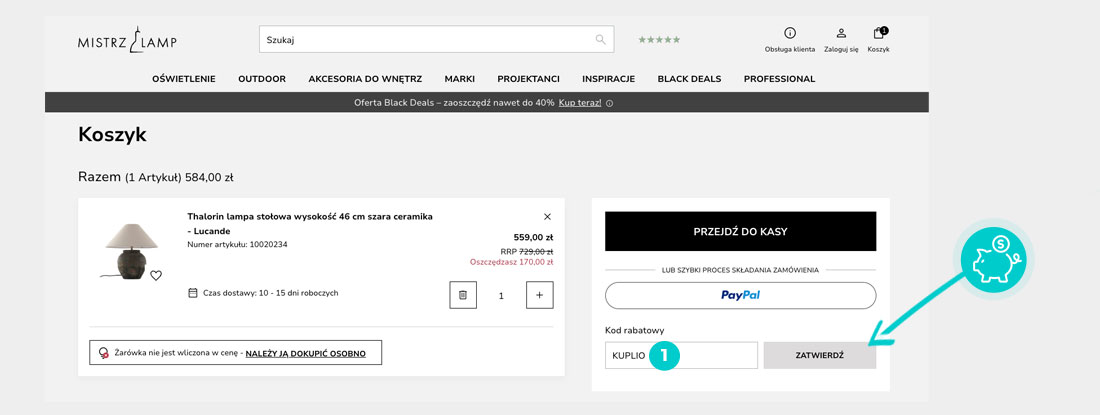Click the Przejdź do kasy button
The image size is (1100, 415).
point(740,231)
